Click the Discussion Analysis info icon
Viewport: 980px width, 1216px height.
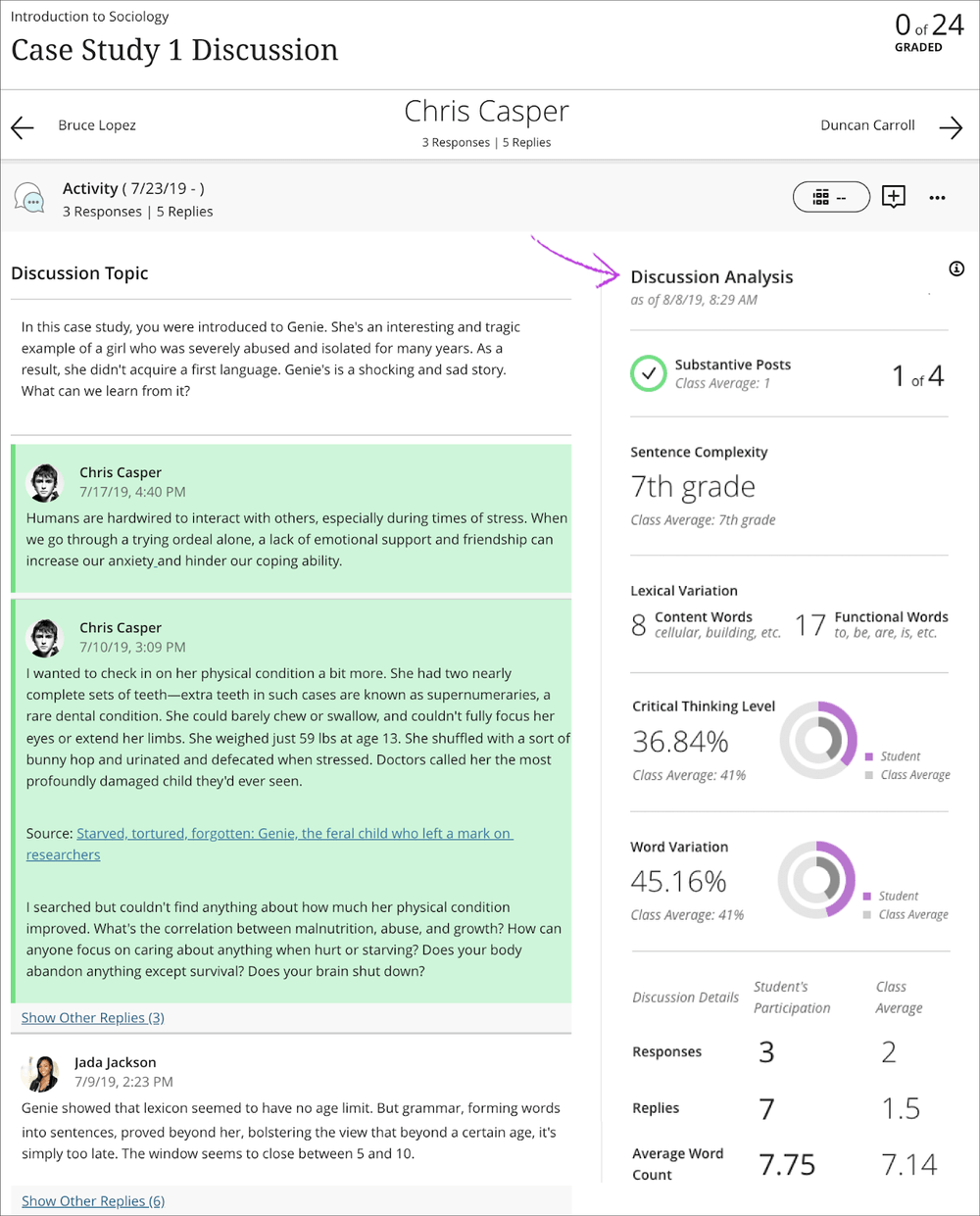pos(956,268)
